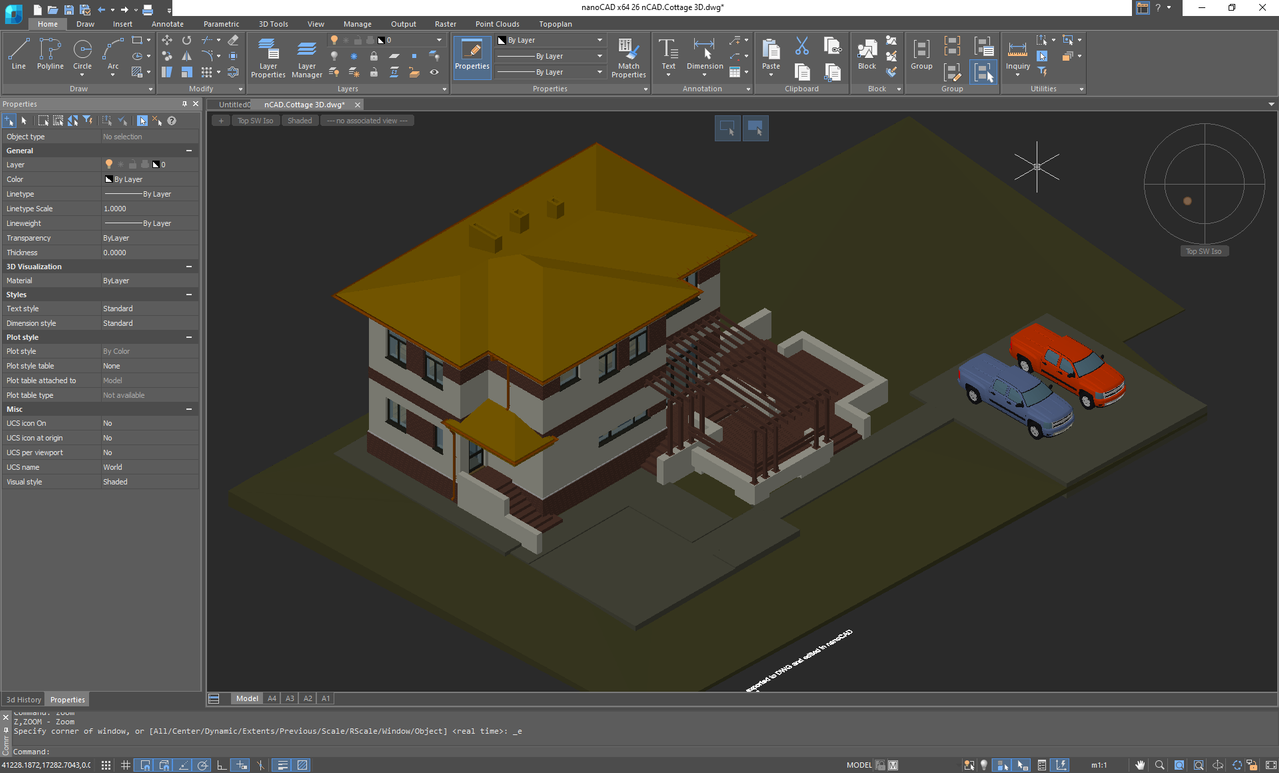
Task: Collapse the 3D Visualization section
Action: (x=189, y=267)
